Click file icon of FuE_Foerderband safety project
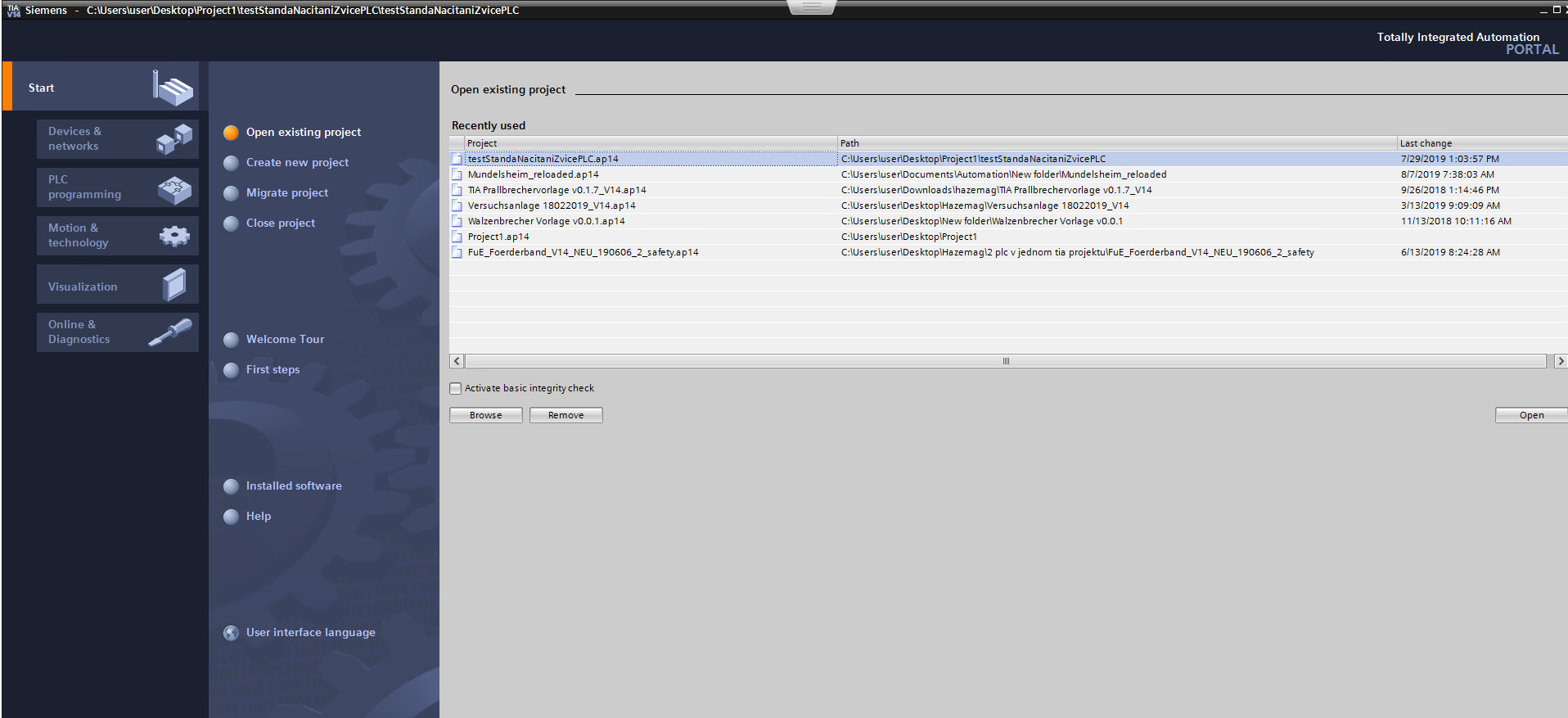The image size is (1568, 718). pyautogui.click(x=457, y=252)
